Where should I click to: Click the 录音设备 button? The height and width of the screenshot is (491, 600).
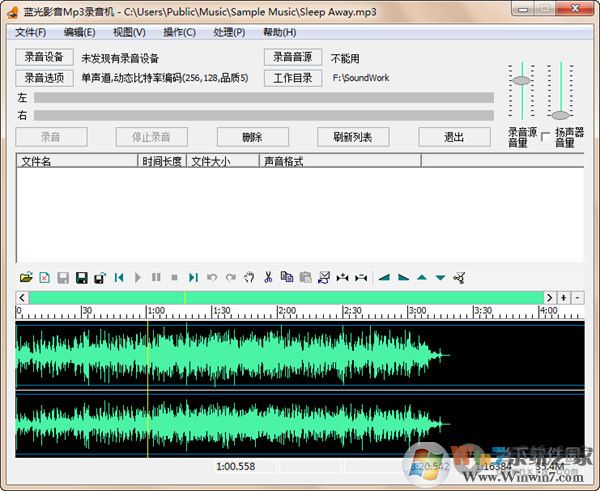44,57
